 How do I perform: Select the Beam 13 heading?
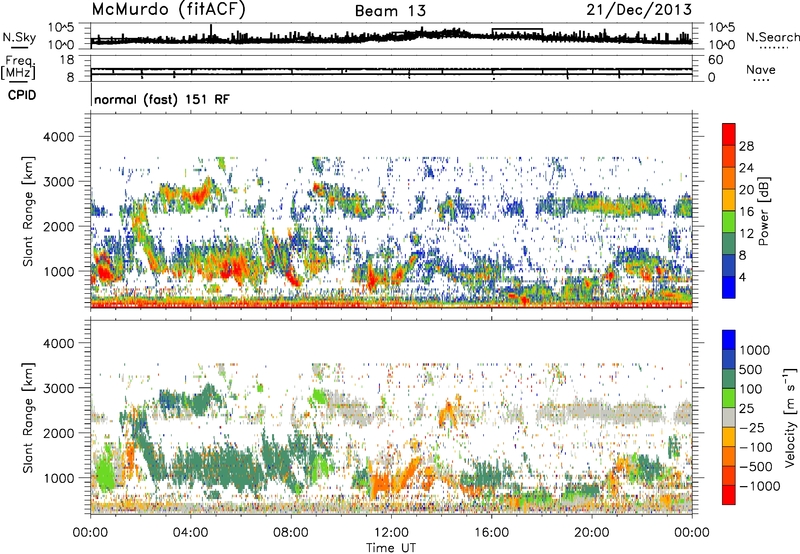pyautogui.click(x=390, y=11)
